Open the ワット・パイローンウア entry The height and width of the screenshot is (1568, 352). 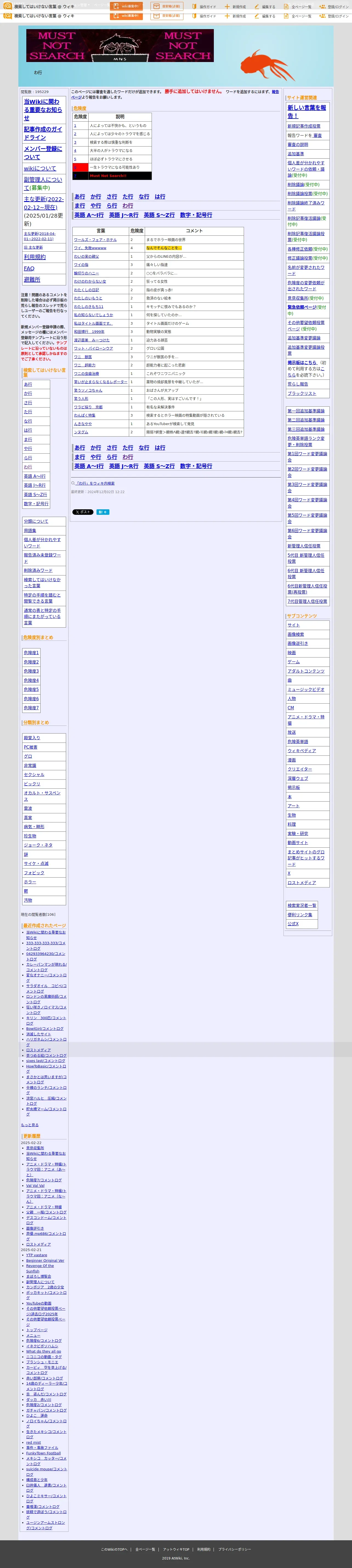point(94,349)
